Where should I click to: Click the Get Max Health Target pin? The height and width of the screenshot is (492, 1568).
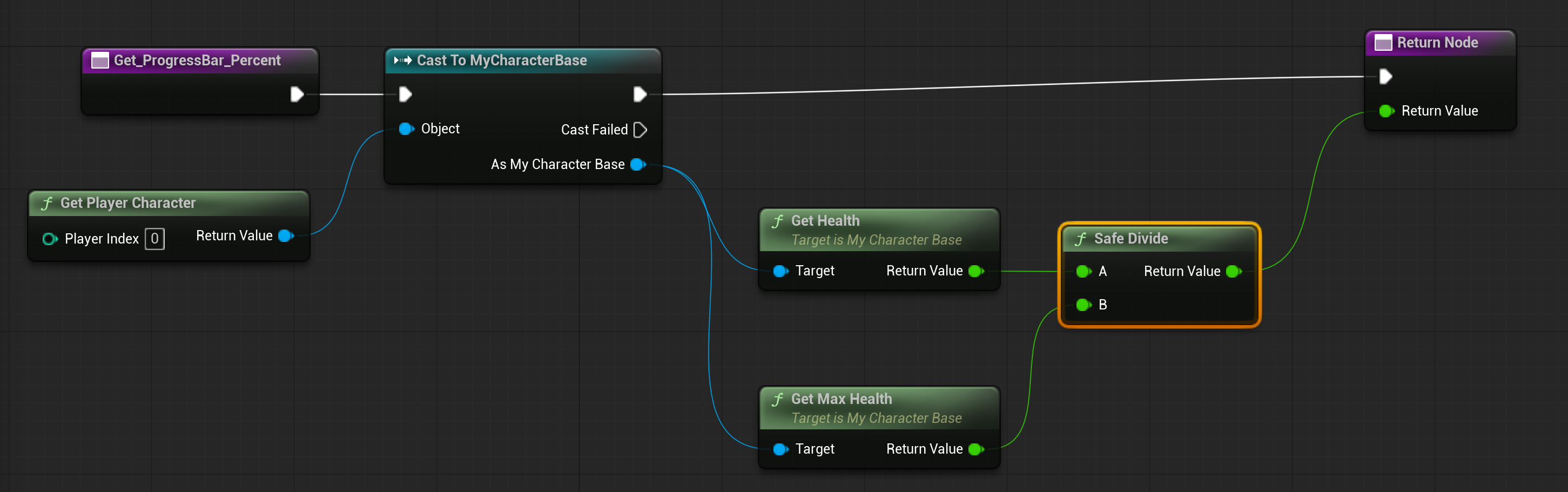[x=781, y=449]
